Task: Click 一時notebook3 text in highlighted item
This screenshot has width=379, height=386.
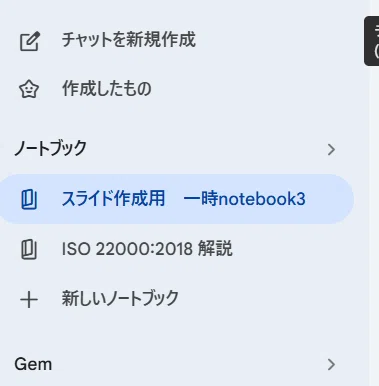Action: click(x=244, y=199)
